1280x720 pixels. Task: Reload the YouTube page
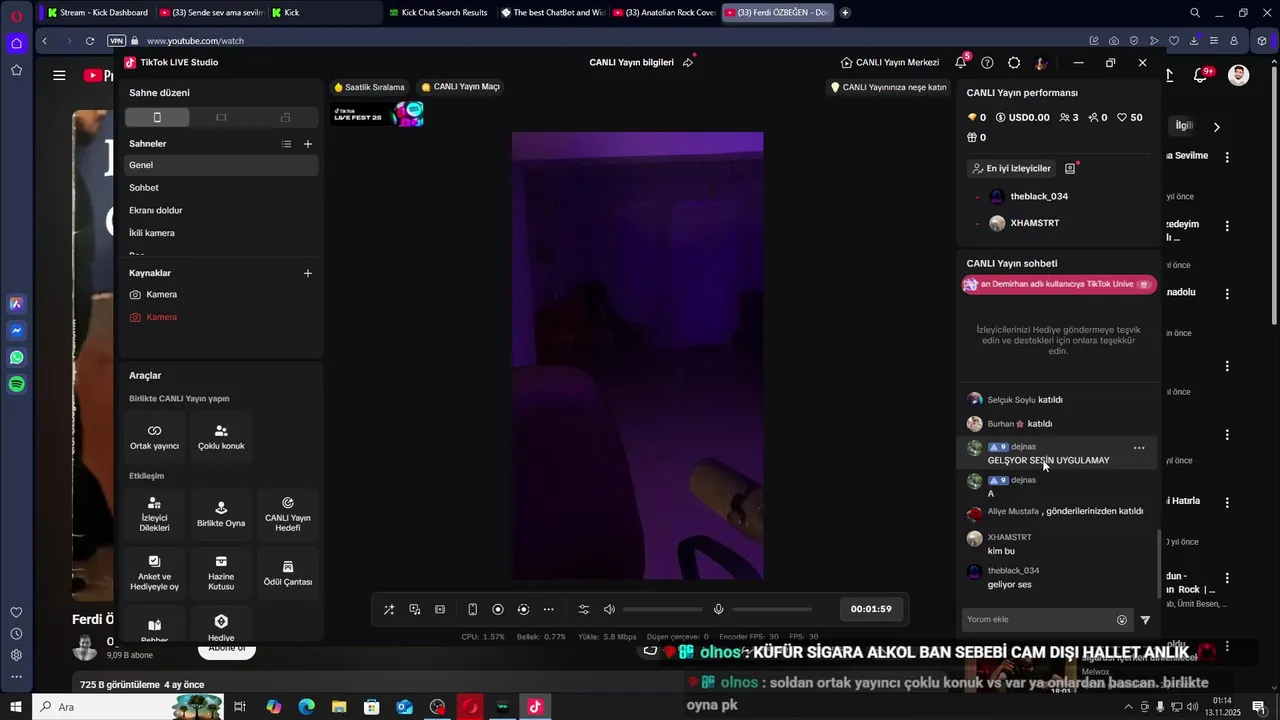90,41
